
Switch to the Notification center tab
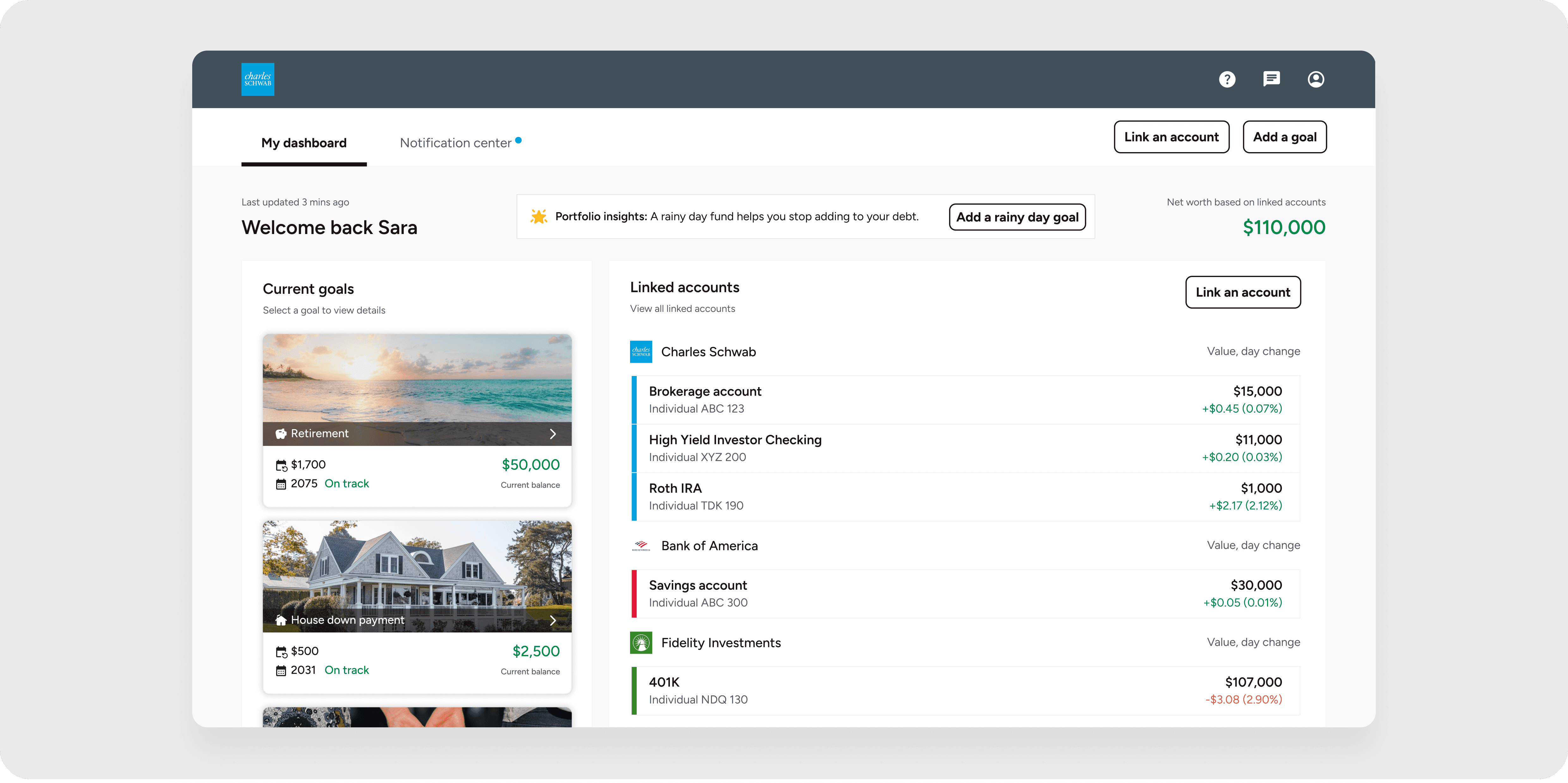(455, 143)
